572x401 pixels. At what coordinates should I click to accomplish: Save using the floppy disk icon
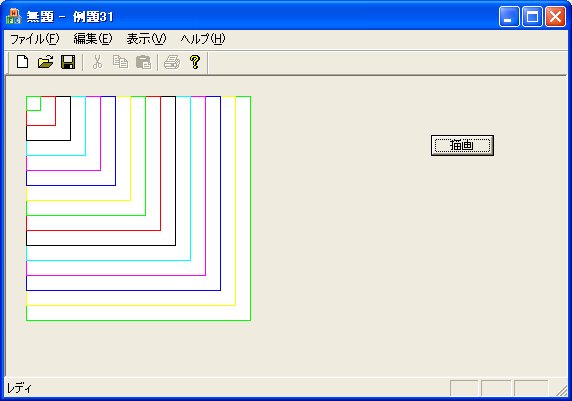point(68,62)
